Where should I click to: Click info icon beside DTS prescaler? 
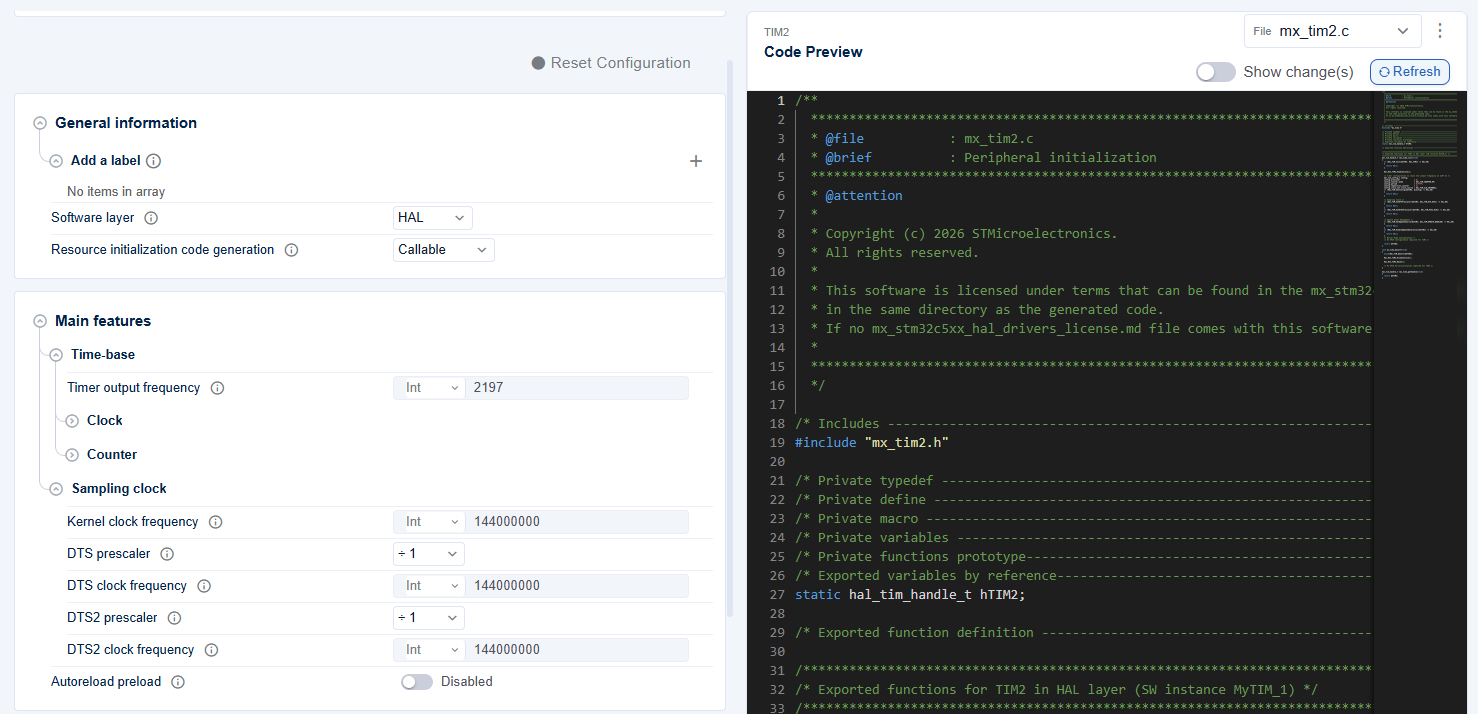pyautogui.click(x=167, y=554)
